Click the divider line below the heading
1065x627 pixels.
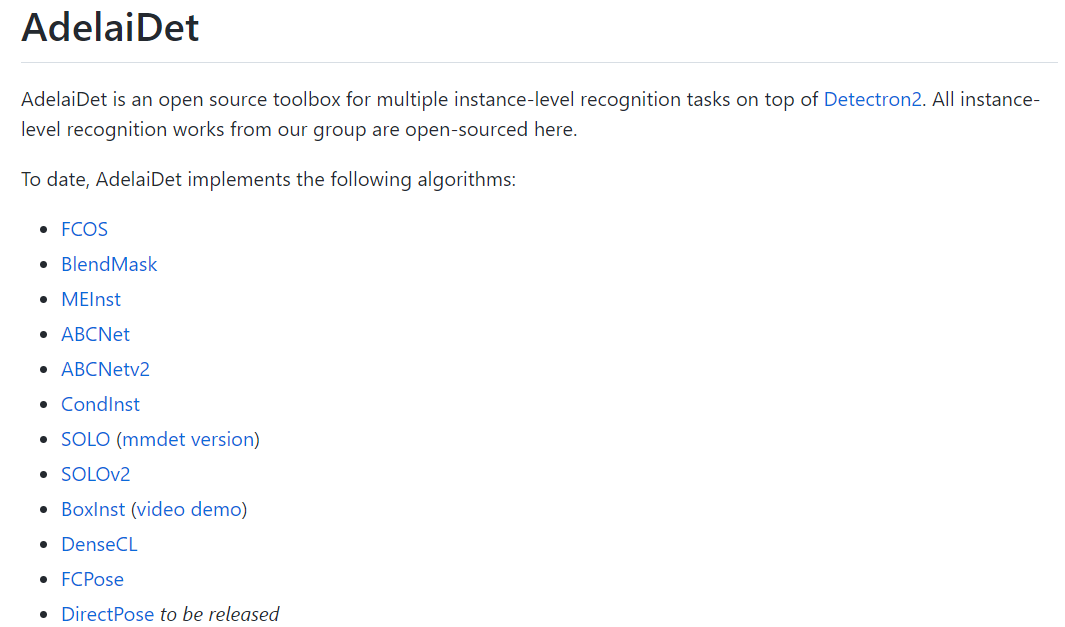(x=539, y=63)
